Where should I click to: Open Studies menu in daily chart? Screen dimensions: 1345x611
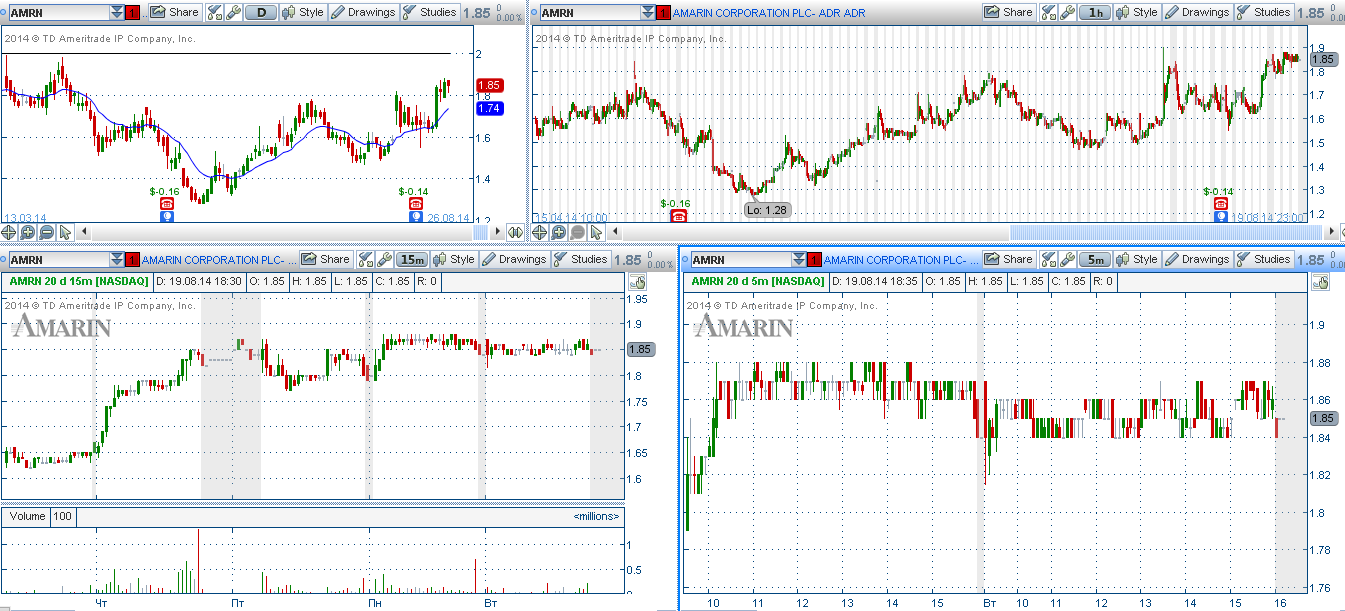pyautogui.click(x=431, y=13)
